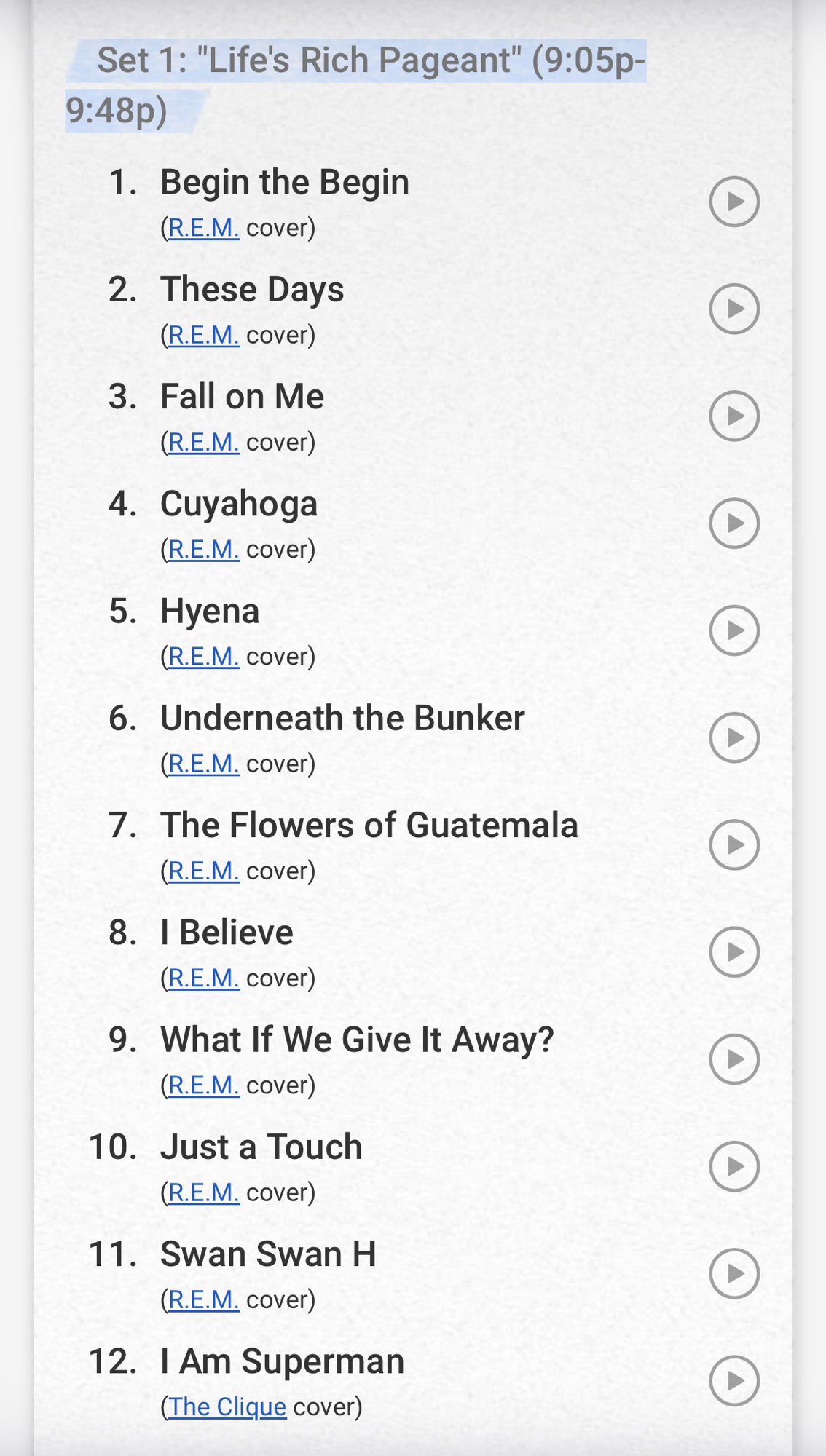Open The Clique artist link
This screenshot has height=1456, width=826.
tap(227, 1406)
